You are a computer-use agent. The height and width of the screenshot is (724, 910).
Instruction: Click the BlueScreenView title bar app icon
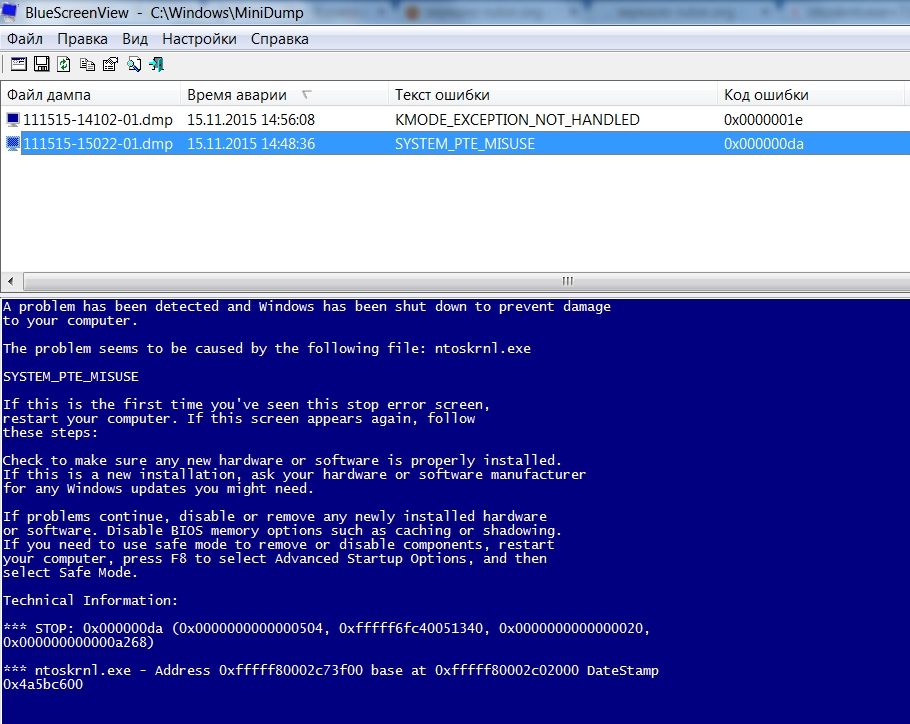click(x=9, y=12)
